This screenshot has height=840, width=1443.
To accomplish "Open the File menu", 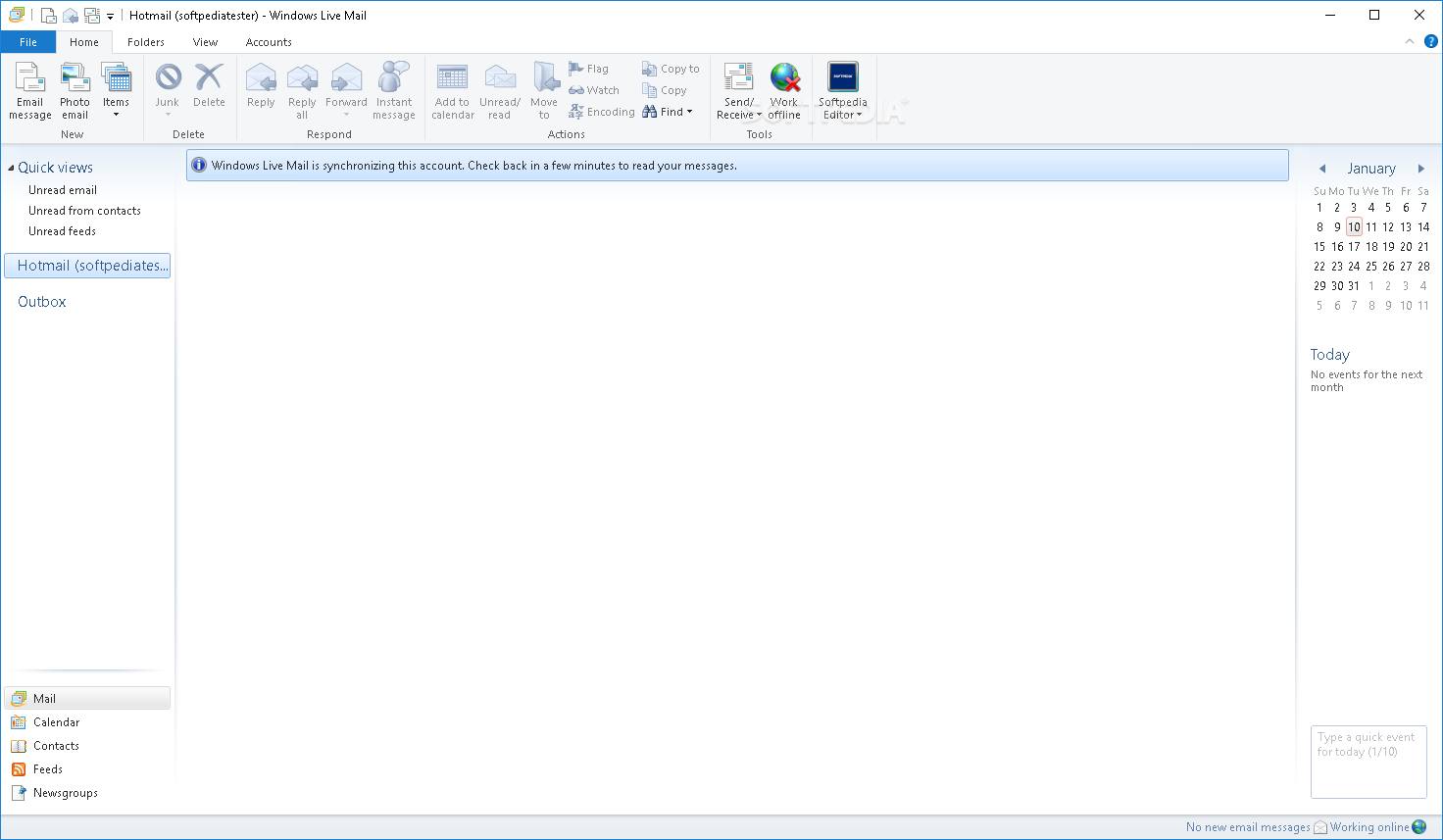I will pyautogui.click(x=28, y=42).
